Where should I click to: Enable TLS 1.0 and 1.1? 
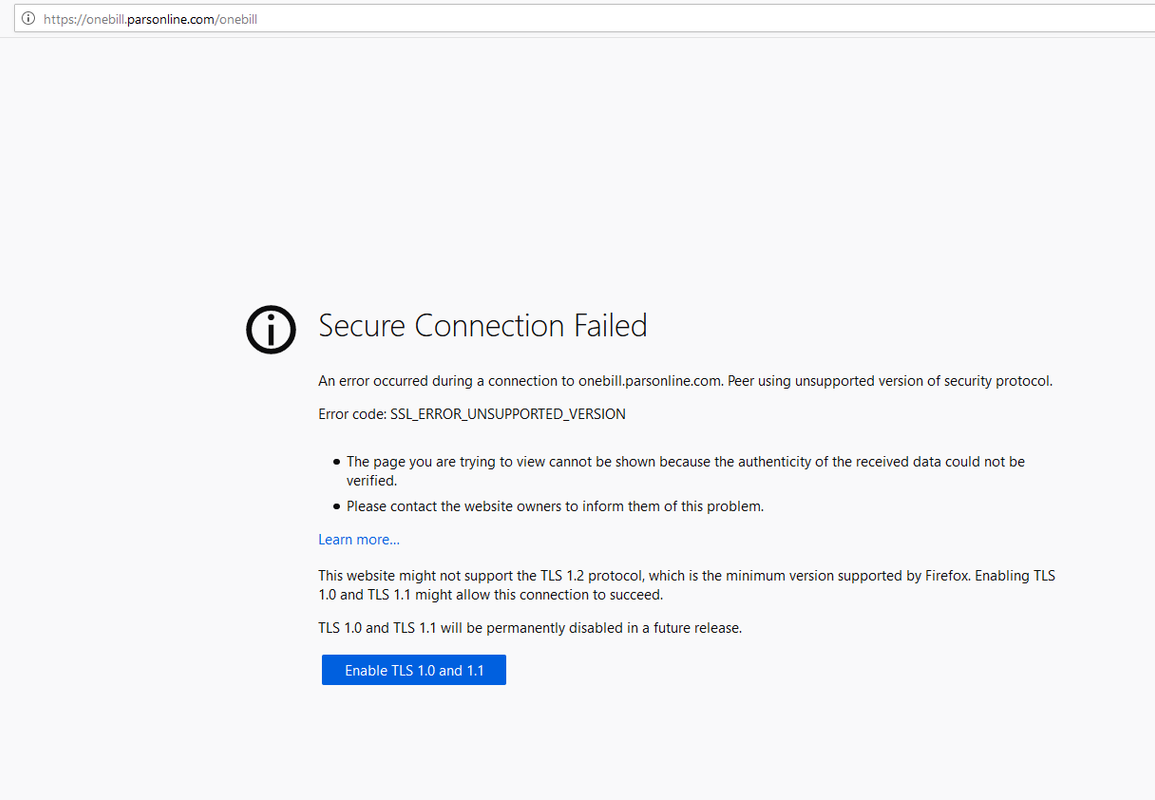(414, 670)
